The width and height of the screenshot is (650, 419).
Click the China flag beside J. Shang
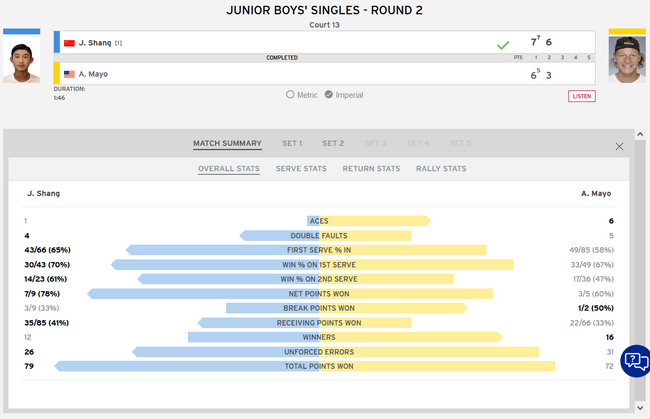[69, 43]
